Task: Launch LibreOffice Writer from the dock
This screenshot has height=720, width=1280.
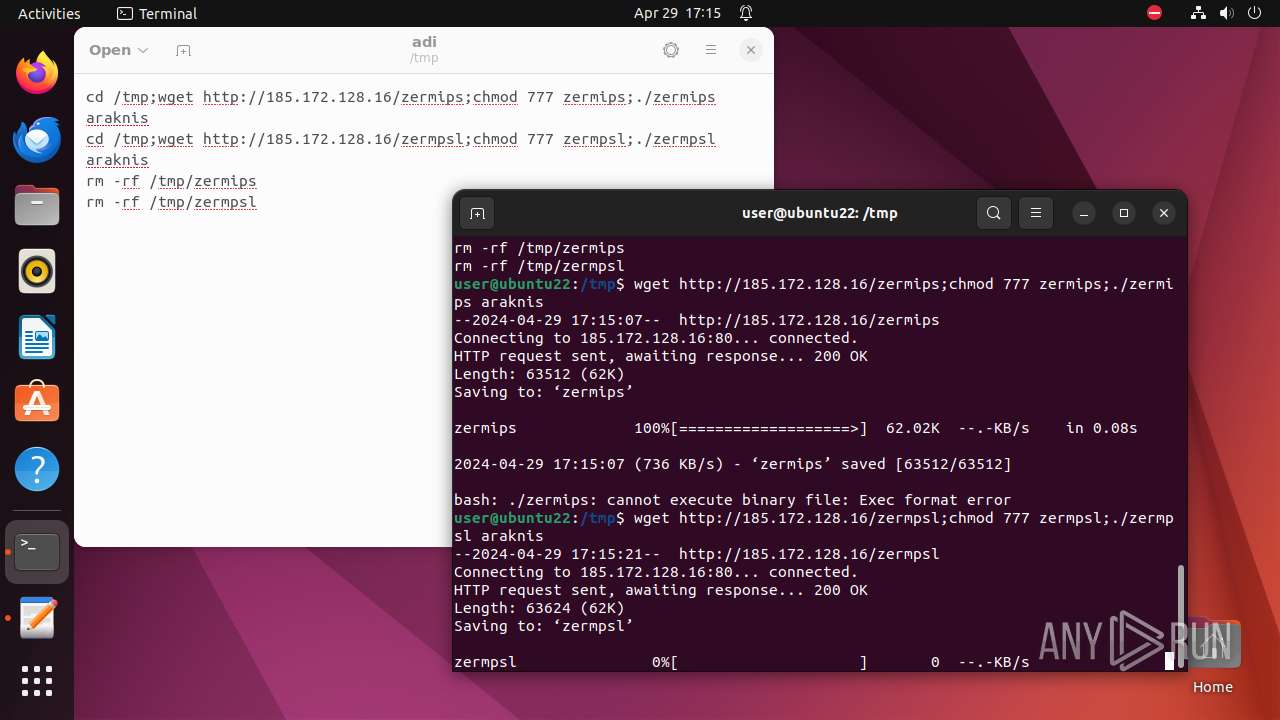Action: (37, 337)
